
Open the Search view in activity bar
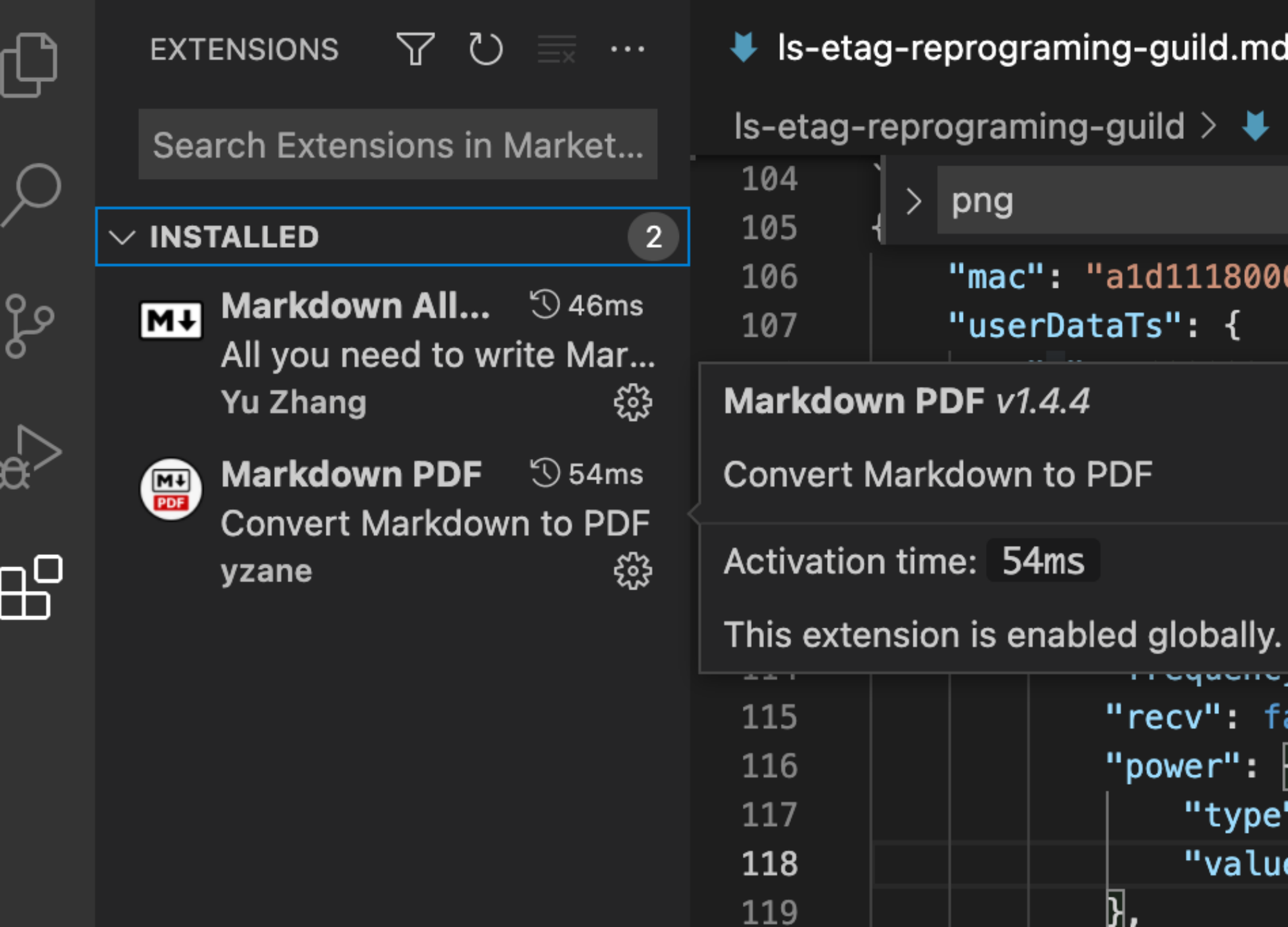32,193
